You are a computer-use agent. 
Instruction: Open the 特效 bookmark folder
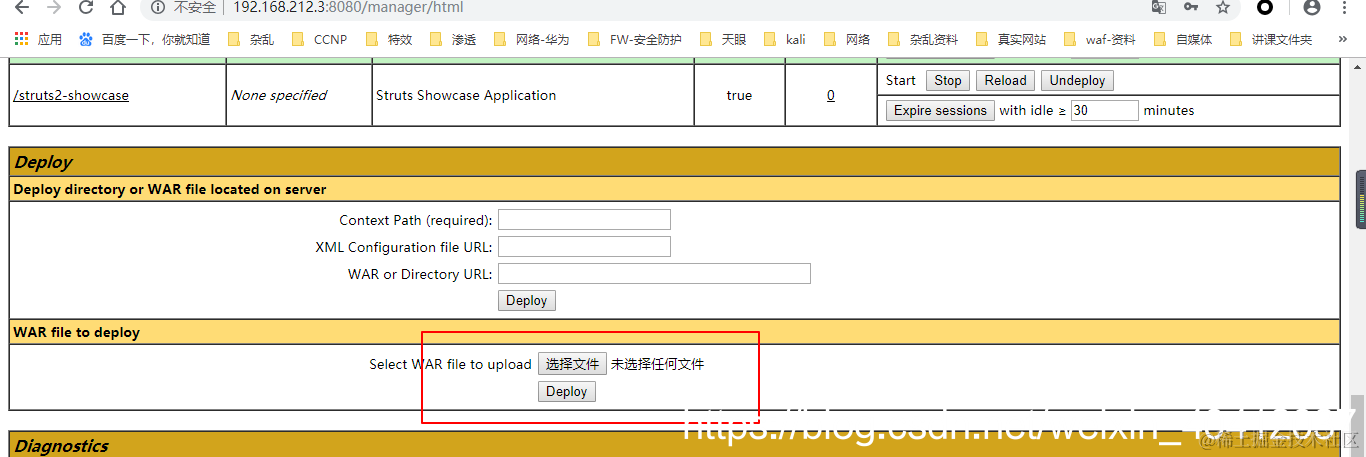[x=388, y=40]
